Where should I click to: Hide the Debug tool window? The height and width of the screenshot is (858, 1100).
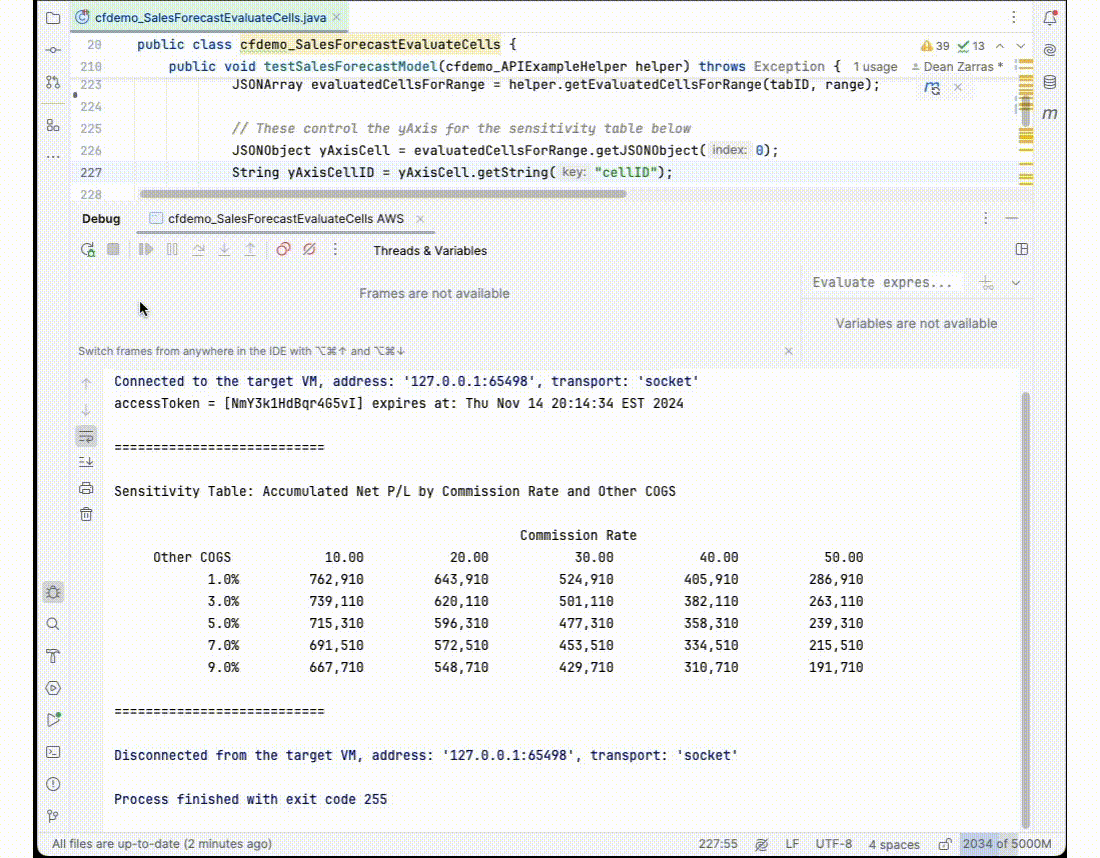click(1012, 218)
